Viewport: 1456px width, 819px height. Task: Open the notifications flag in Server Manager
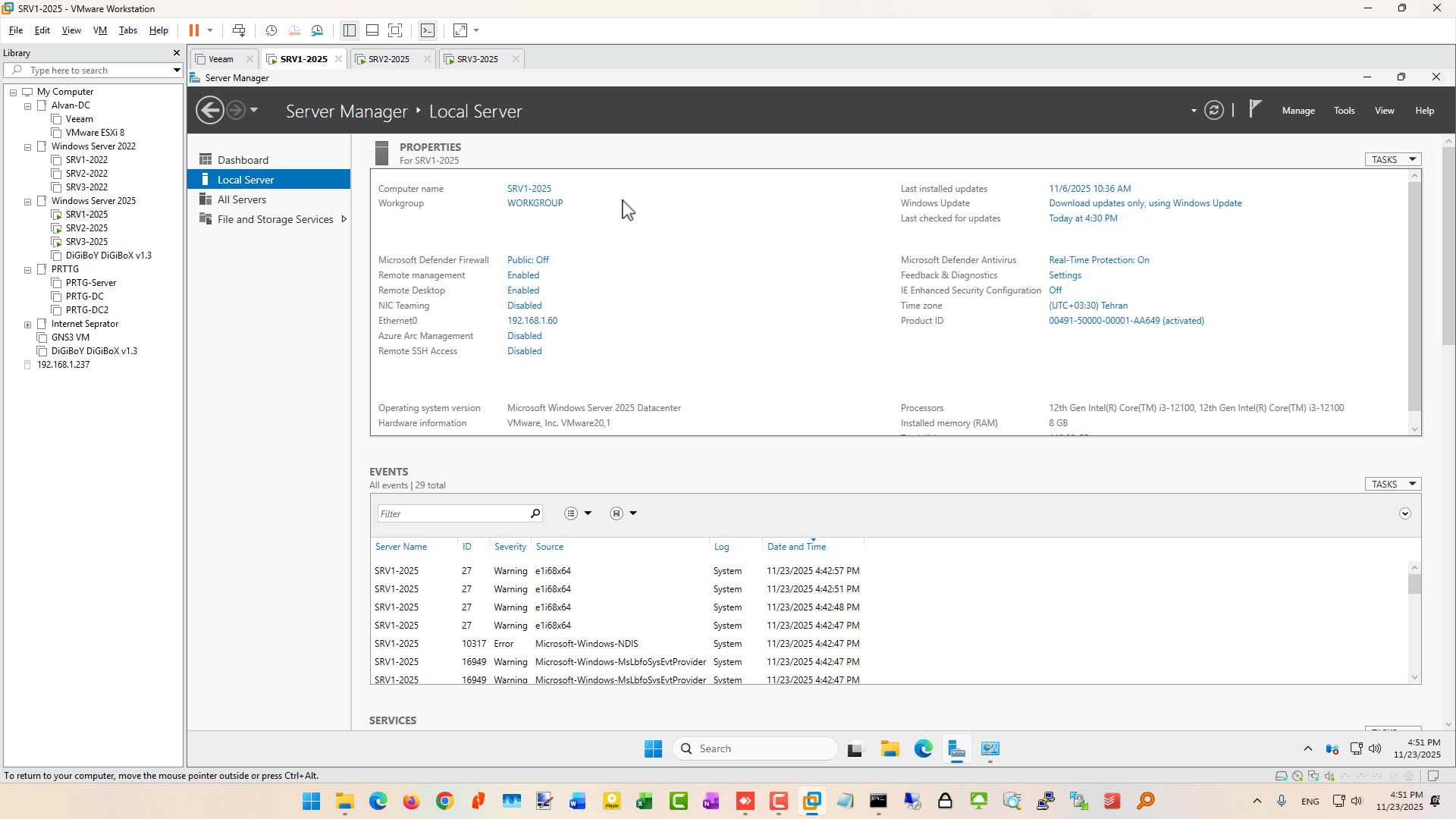point(1255,110)
